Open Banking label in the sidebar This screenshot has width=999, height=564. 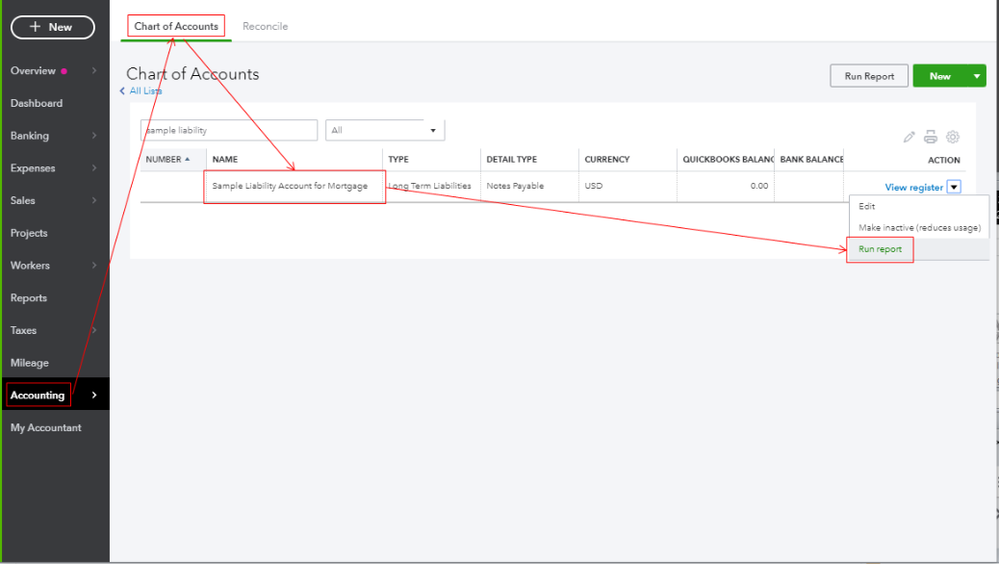29,136
